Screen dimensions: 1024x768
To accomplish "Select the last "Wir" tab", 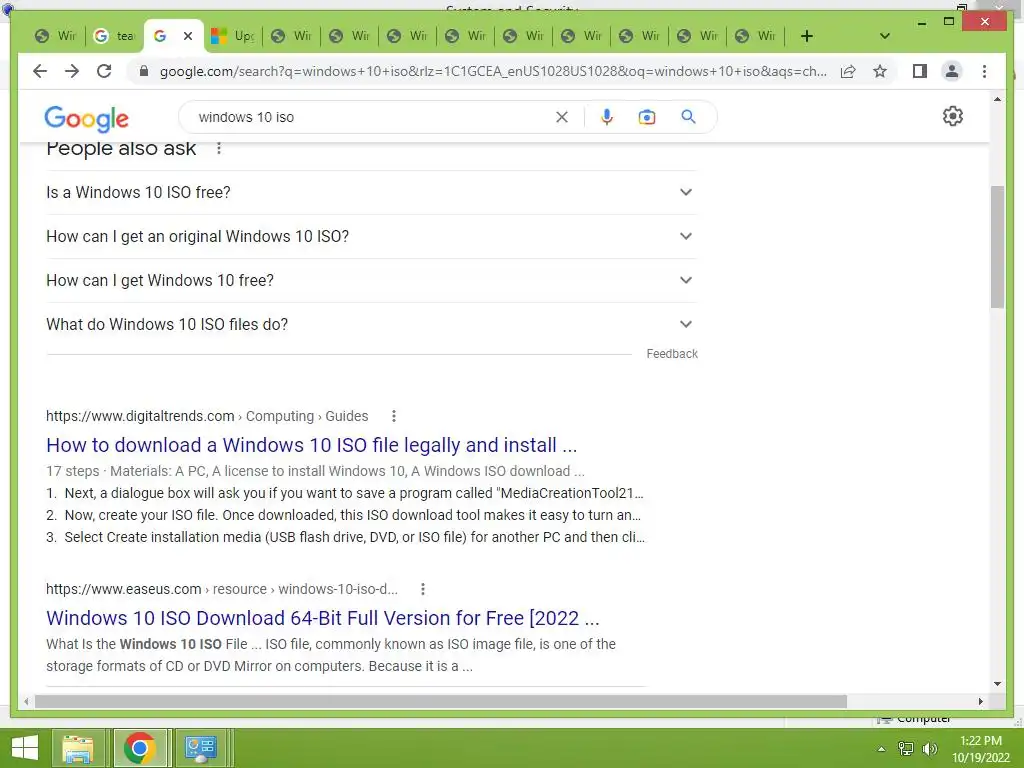I will [x=755, y=36].
